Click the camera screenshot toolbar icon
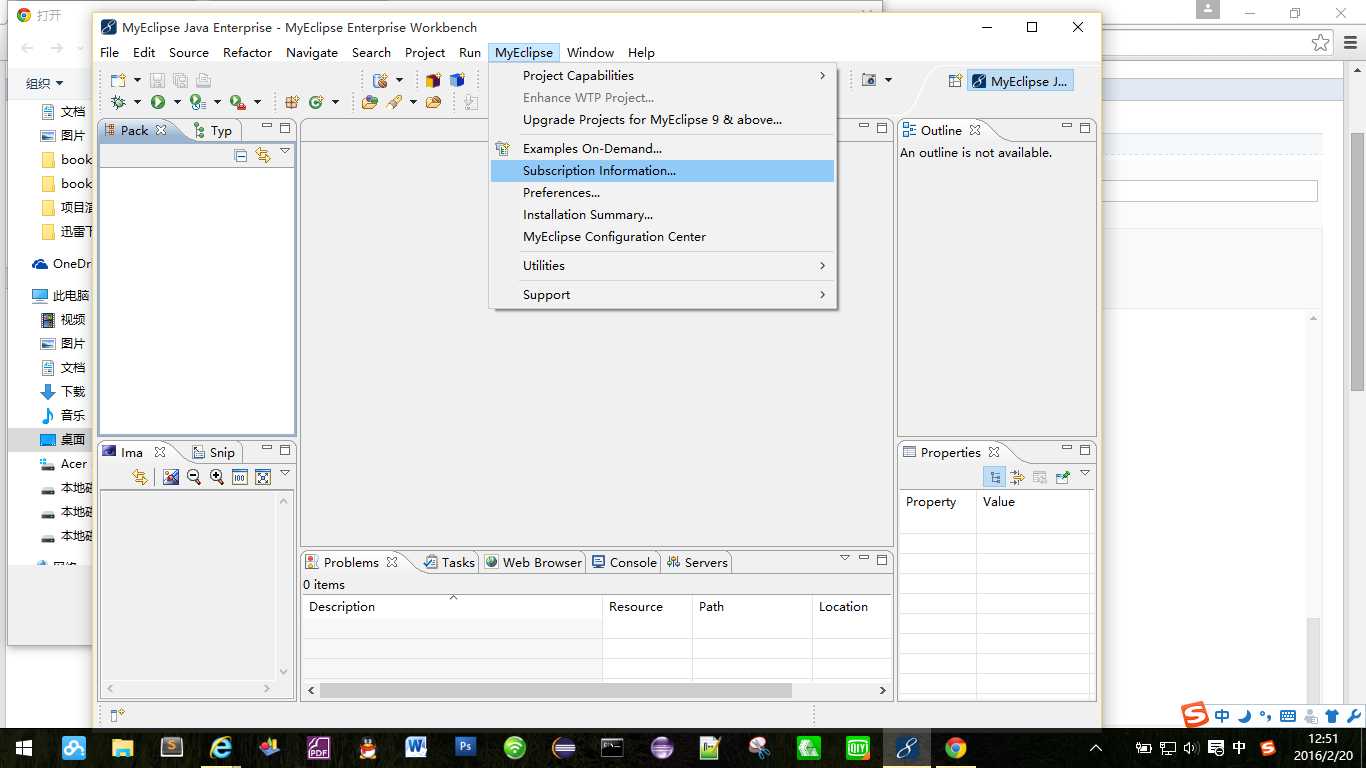The image size is (1366, 768). (x=869, y=80)
